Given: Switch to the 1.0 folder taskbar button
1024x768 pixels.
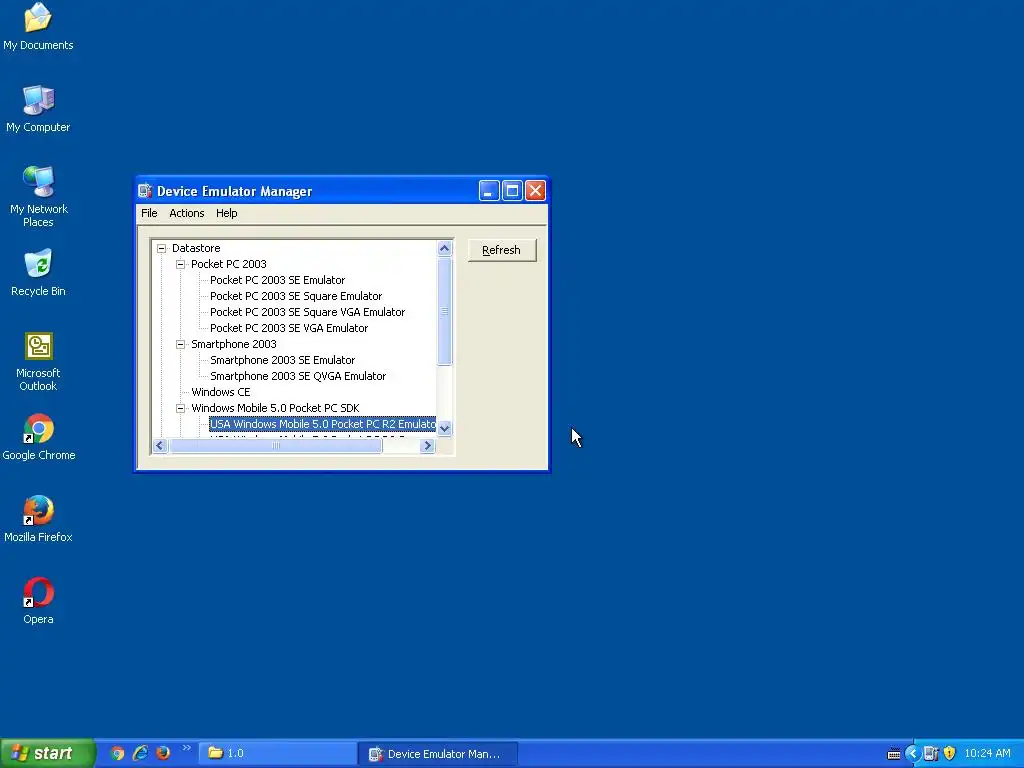Looking at the screenshot, I should click(x=278, y=753).
